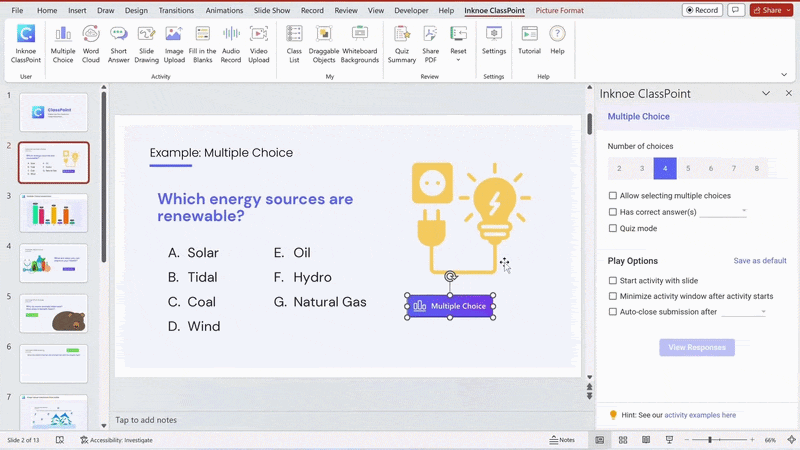Click the Word Cloud activity icon
The height and width of the screenshot is (450, 800).
click(91, 36)
